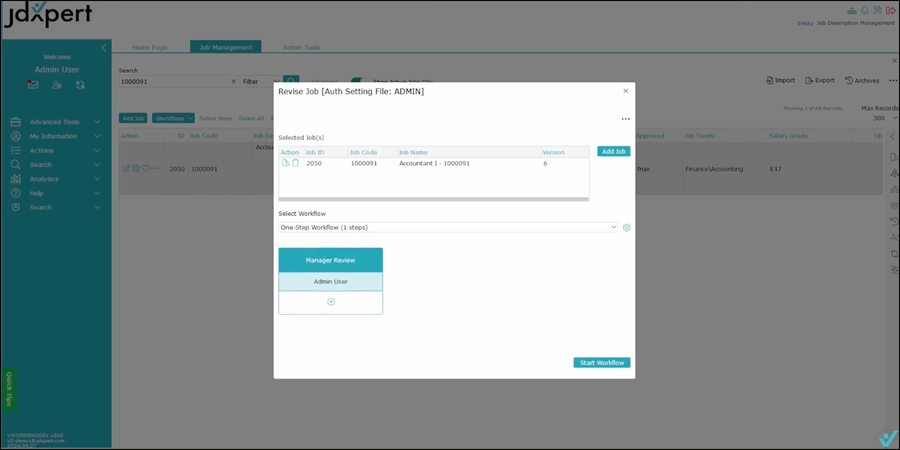
Task: Open the Select Workflow dropdown
Action: tap(448, 227)
